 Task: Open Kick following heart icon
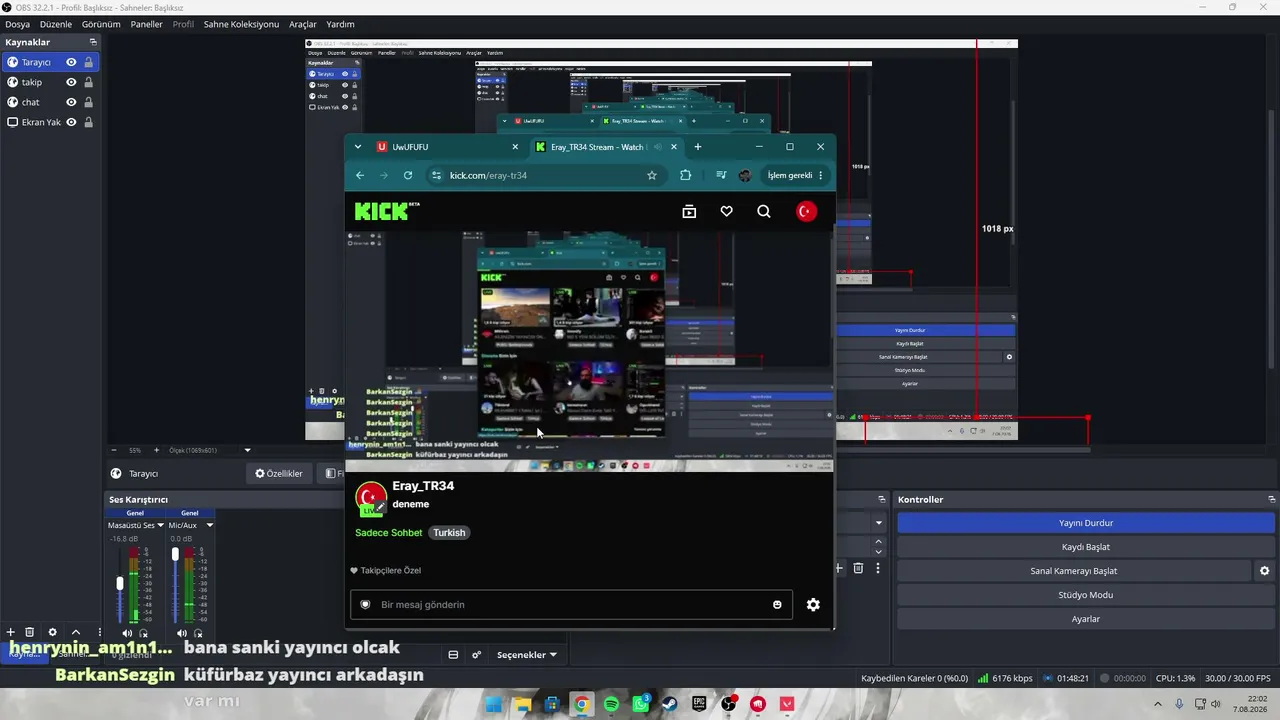click(726, 211)
